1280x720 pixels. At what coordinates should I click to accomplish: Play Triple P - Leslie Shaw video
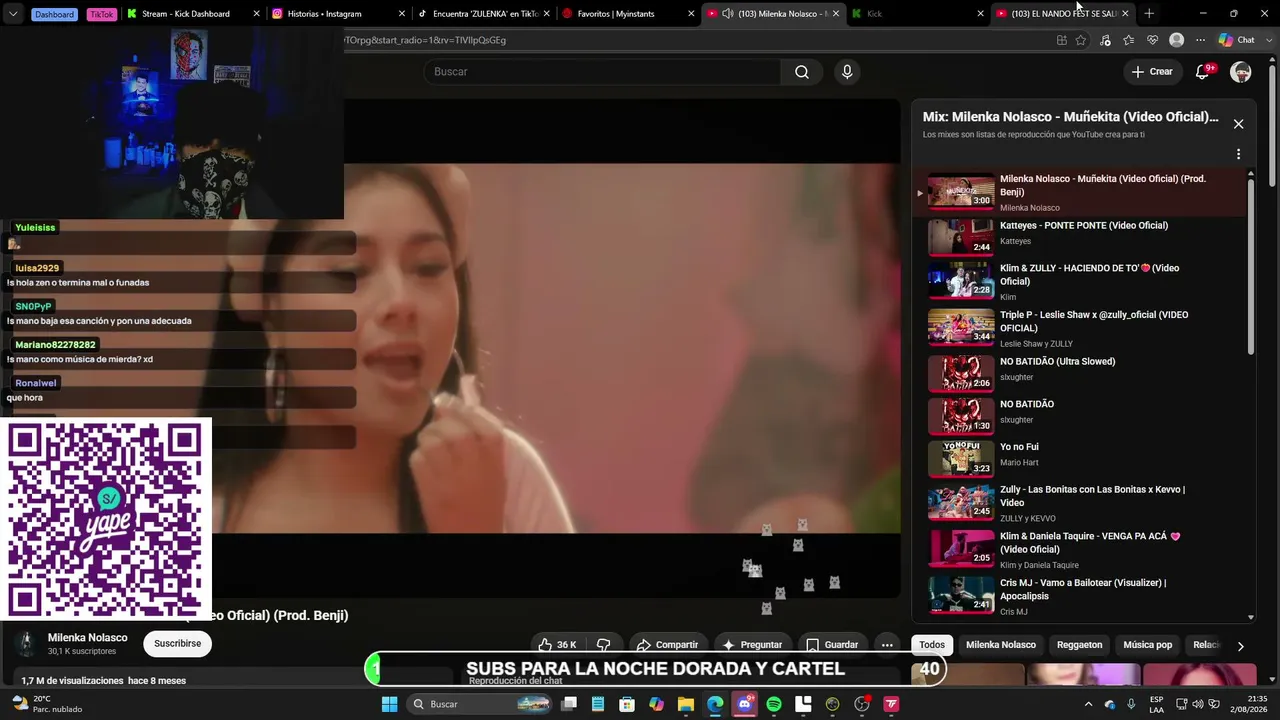point(1082,328)
